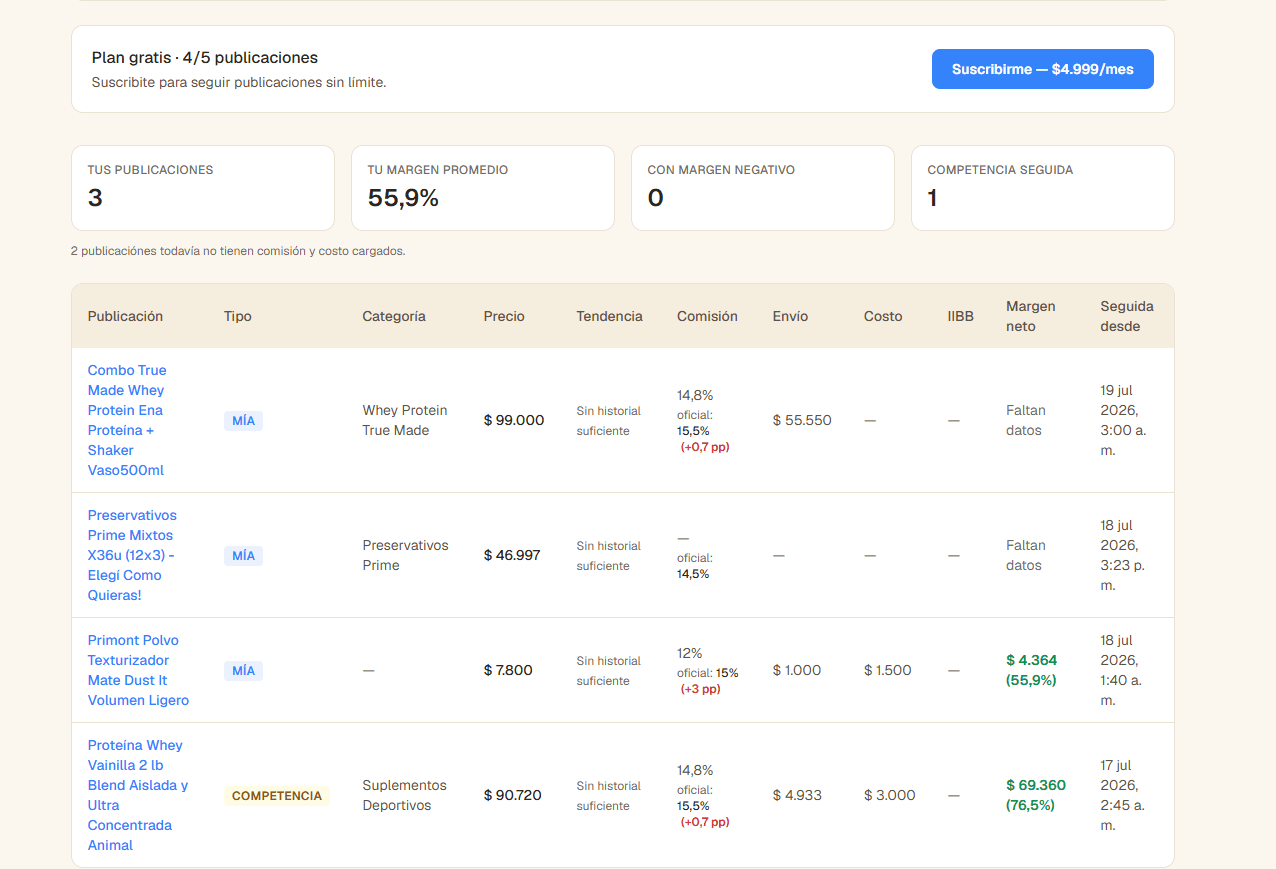This screenshot has height=869, width=1276.
Task: Click the price $ 99.000
Action: point(514,420)
